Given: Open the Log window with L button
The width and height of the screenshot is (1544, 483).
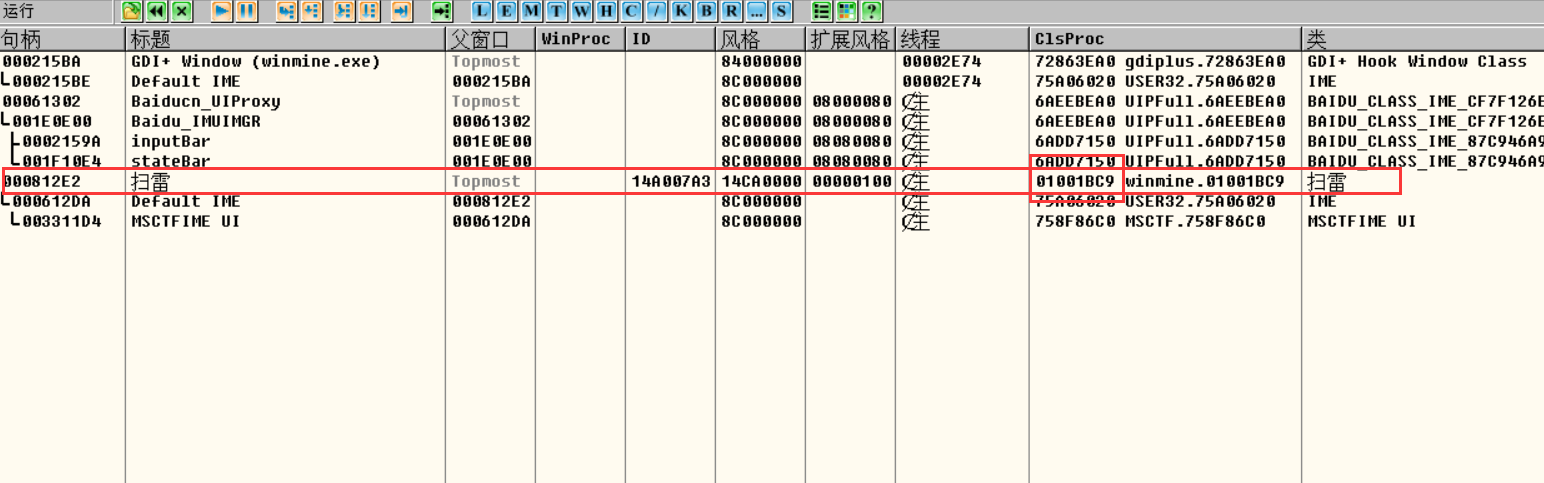Looking at the screenshot, I should click(x=481, y=11).
